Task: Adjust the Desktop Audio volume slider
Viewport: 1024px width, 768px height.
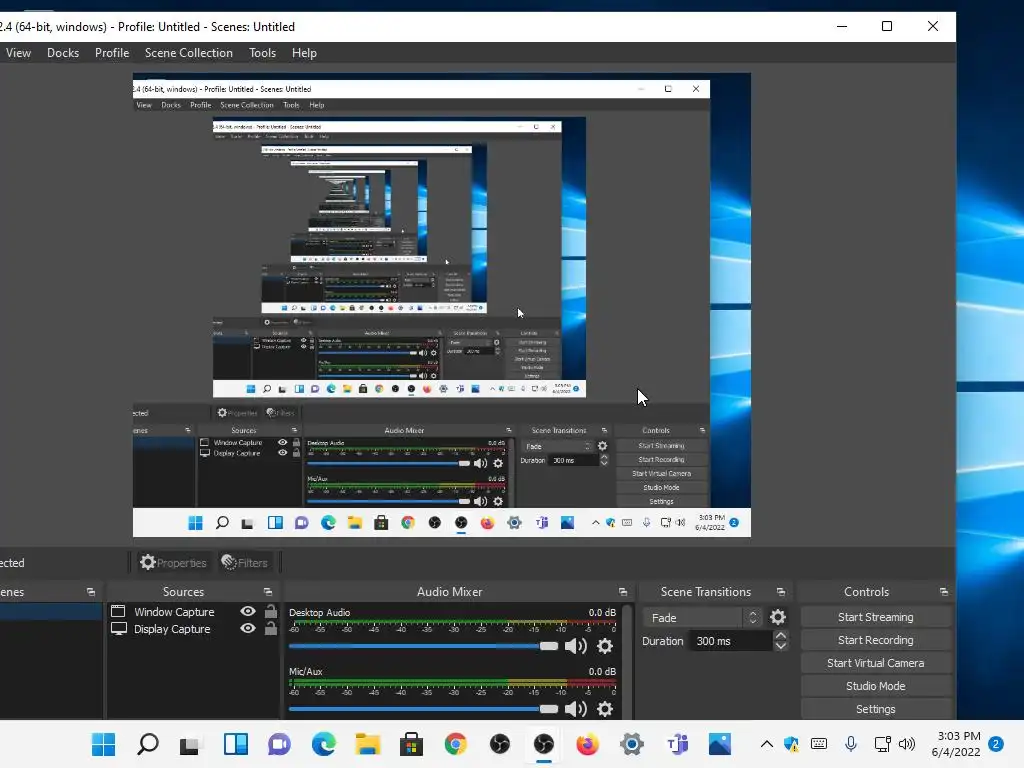Action: (x=423, y=647)
